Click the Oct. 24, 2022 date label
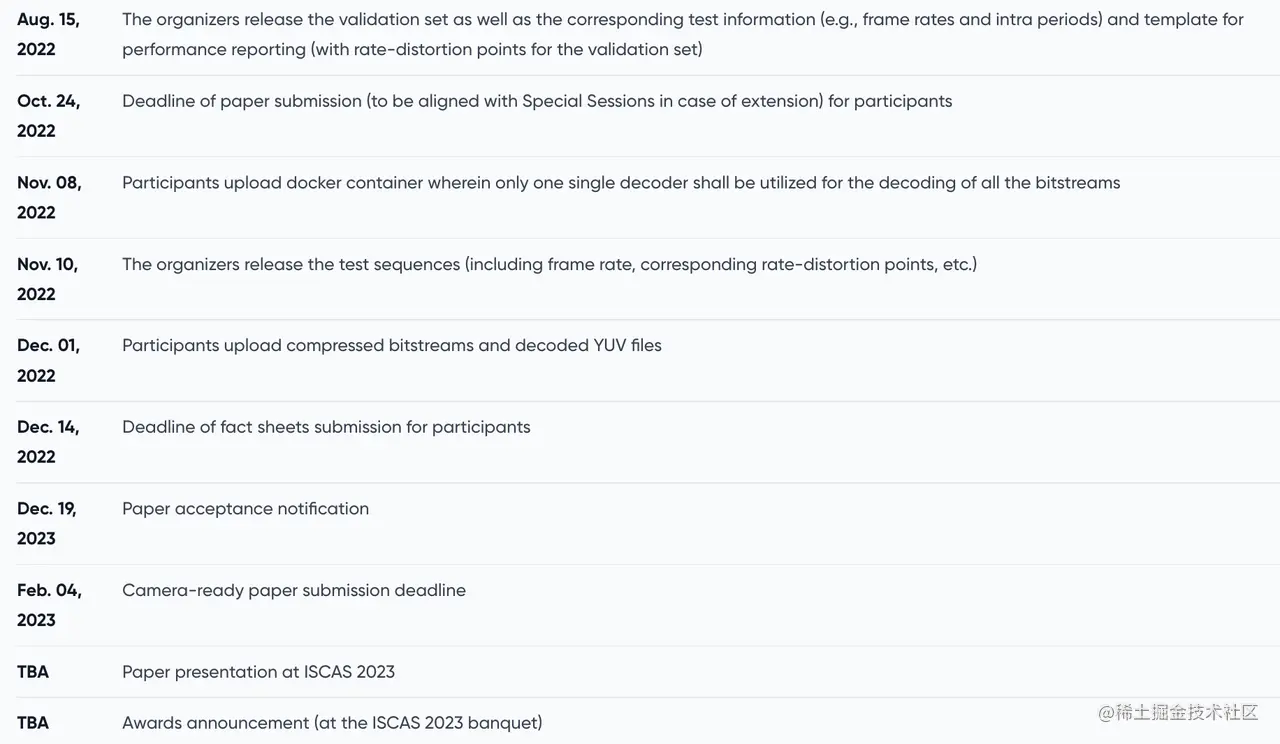Viewport: 1280px width, 744px height. click(48, 116)
